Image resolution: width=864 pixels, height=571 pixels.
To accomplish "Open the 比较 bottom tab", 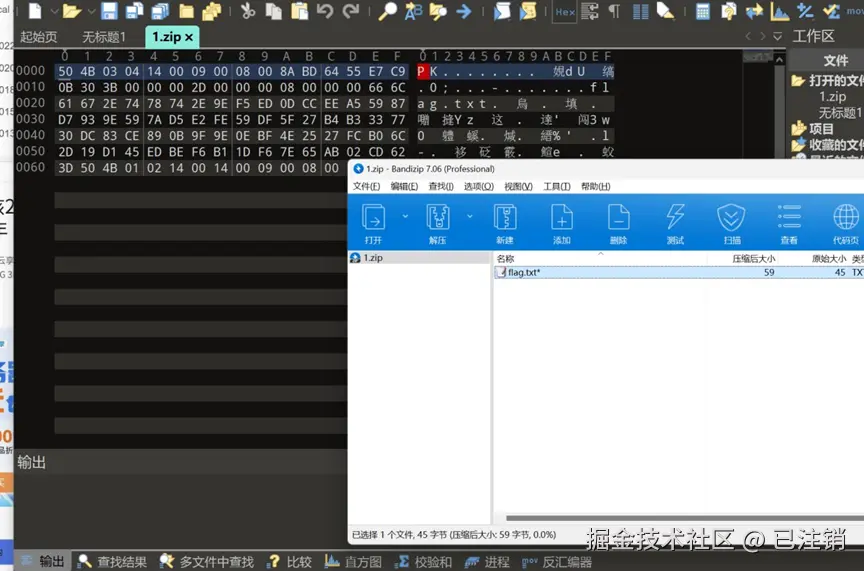I will 289,561.
